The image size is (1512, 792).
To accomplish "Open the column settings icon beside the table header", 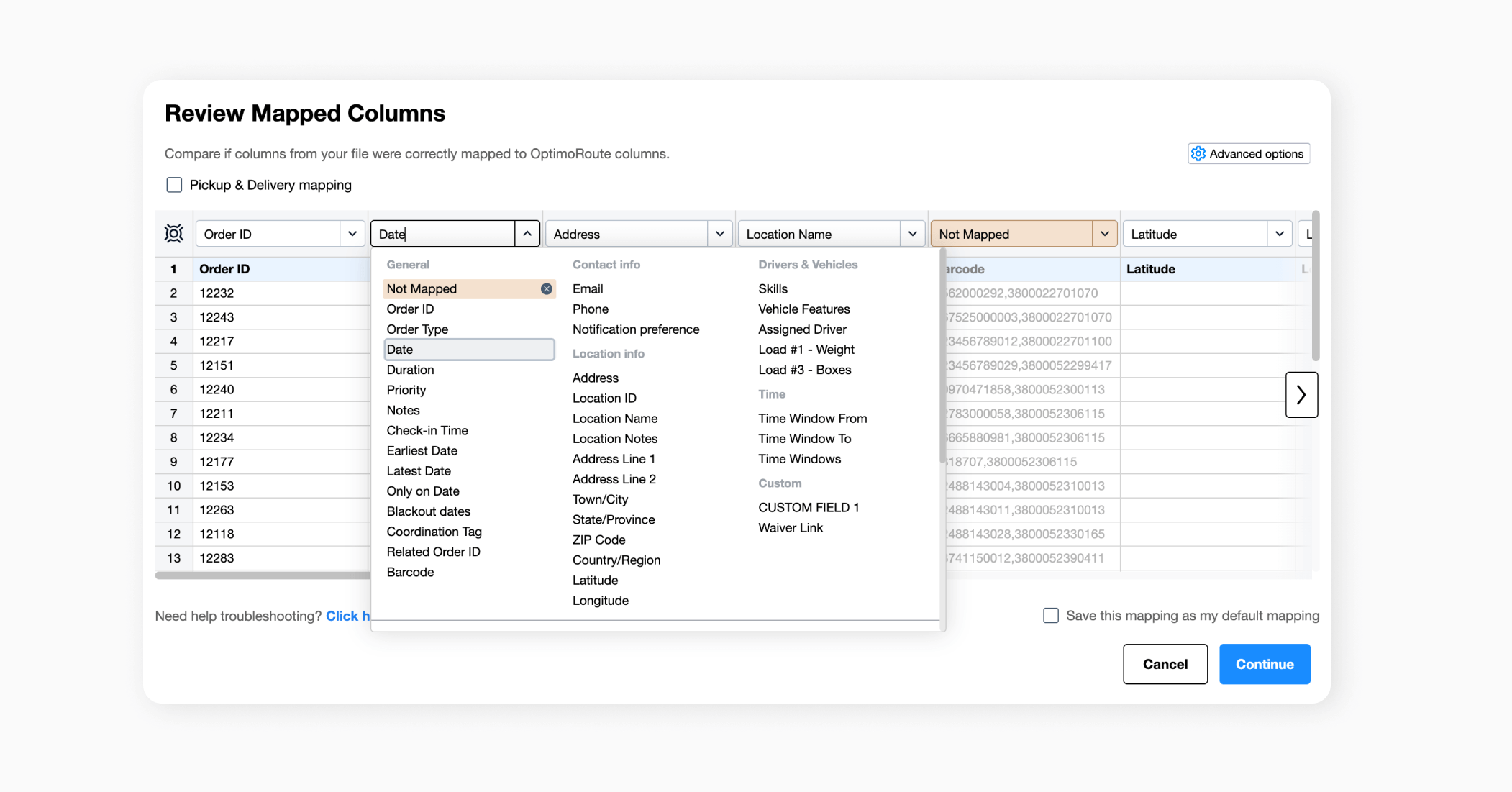I will coord(173,233).
